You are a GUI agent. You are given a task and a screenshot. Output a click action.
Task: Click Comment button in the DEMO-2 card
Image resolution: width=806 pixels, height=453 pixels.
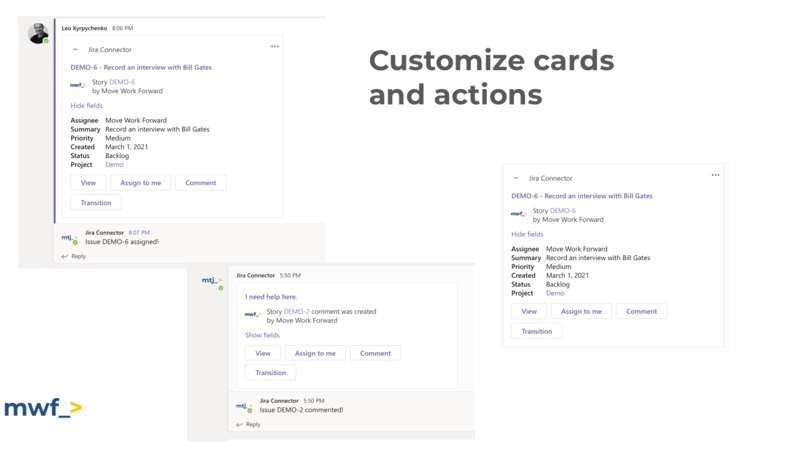pos(375,353)
